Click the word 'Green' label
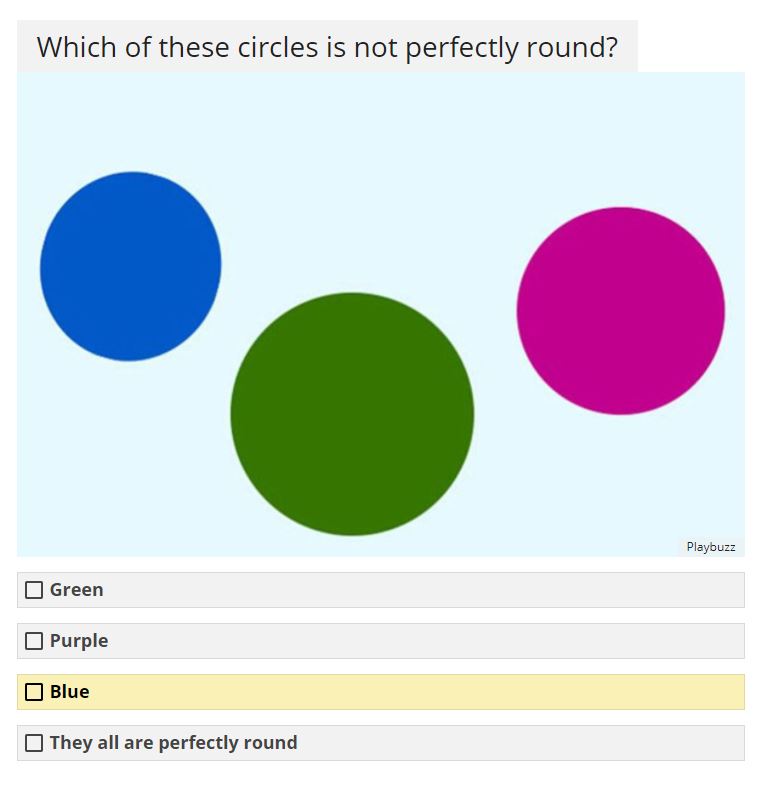The image size is (762, 799). click(x=76, y=590)
